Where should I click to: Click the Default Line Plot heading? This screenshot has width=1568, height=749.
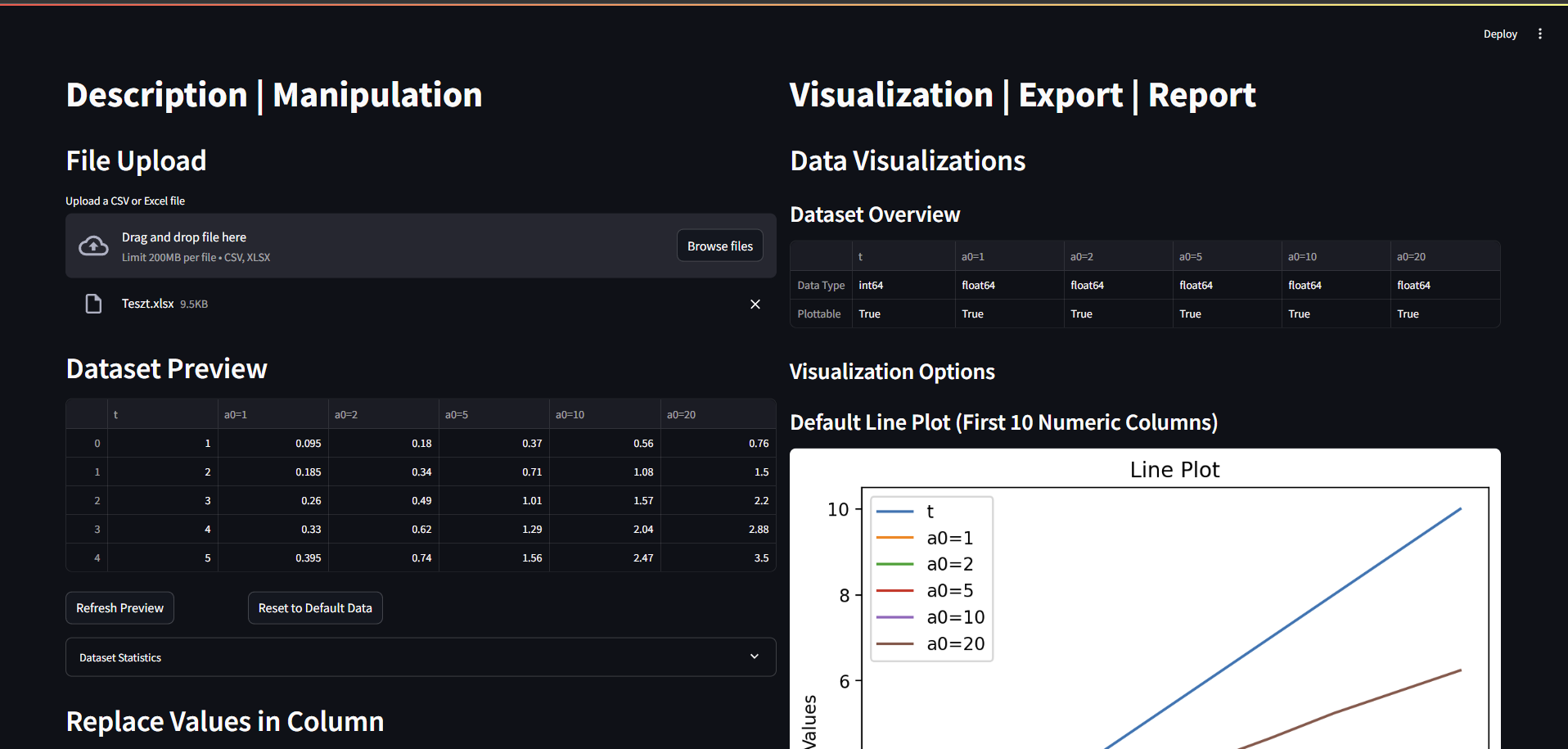(1004, 422)
